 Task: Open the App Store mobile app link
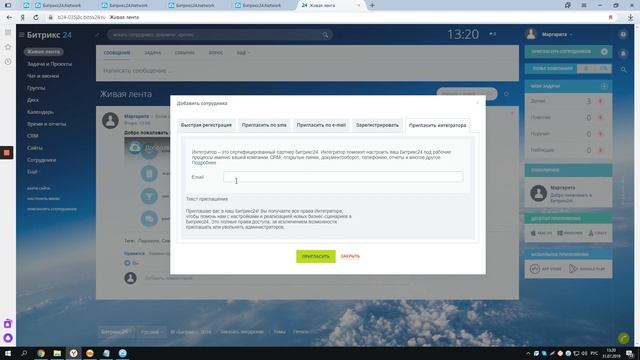(546, 269)
